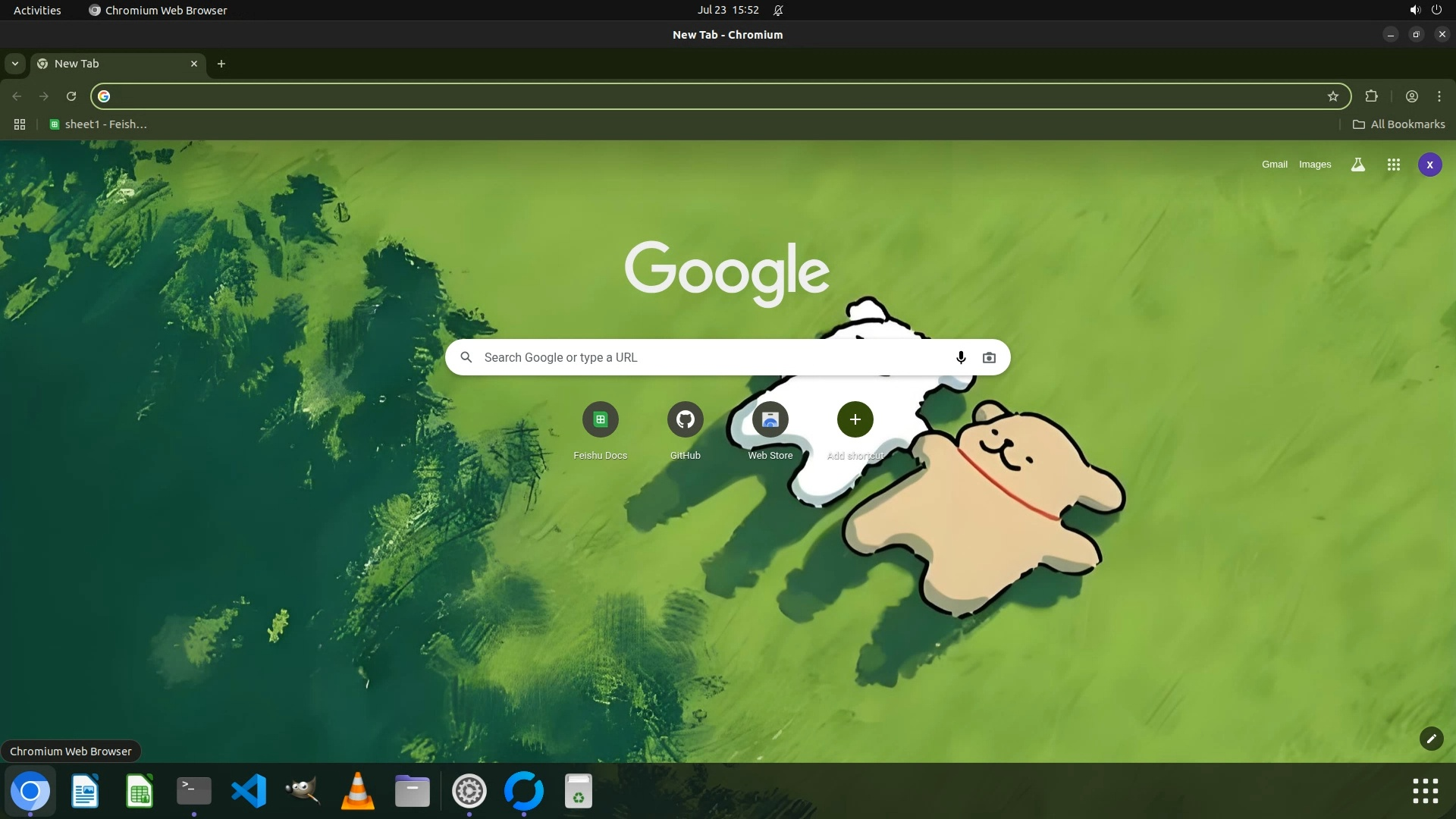Screen dimensions: 1456x819
Task: Open tab groups grid icon in bookmarks bar
Action: pyautogui.click(x=20, y=124)
